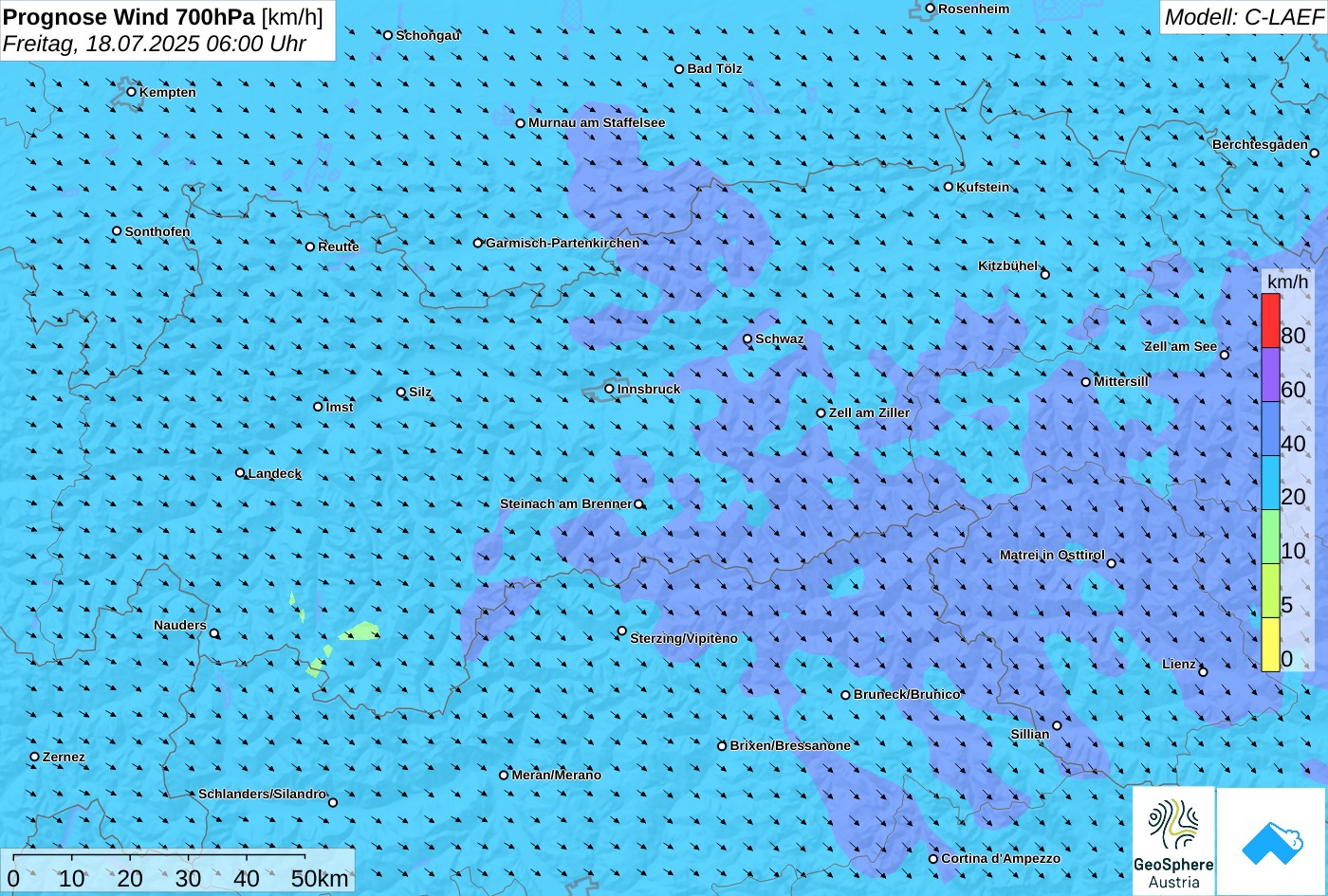Click the Kufstein city marker
The height and width of the screenshot is (896, 1328).
click(949, 187)
